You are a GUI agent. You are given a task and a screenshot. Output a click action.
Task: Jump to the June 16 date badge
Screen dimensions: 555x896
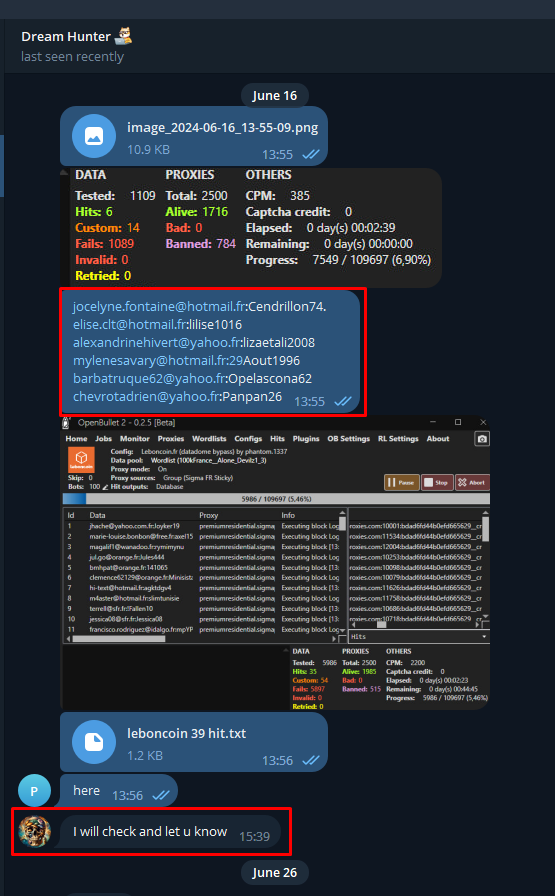coord(274,95)
